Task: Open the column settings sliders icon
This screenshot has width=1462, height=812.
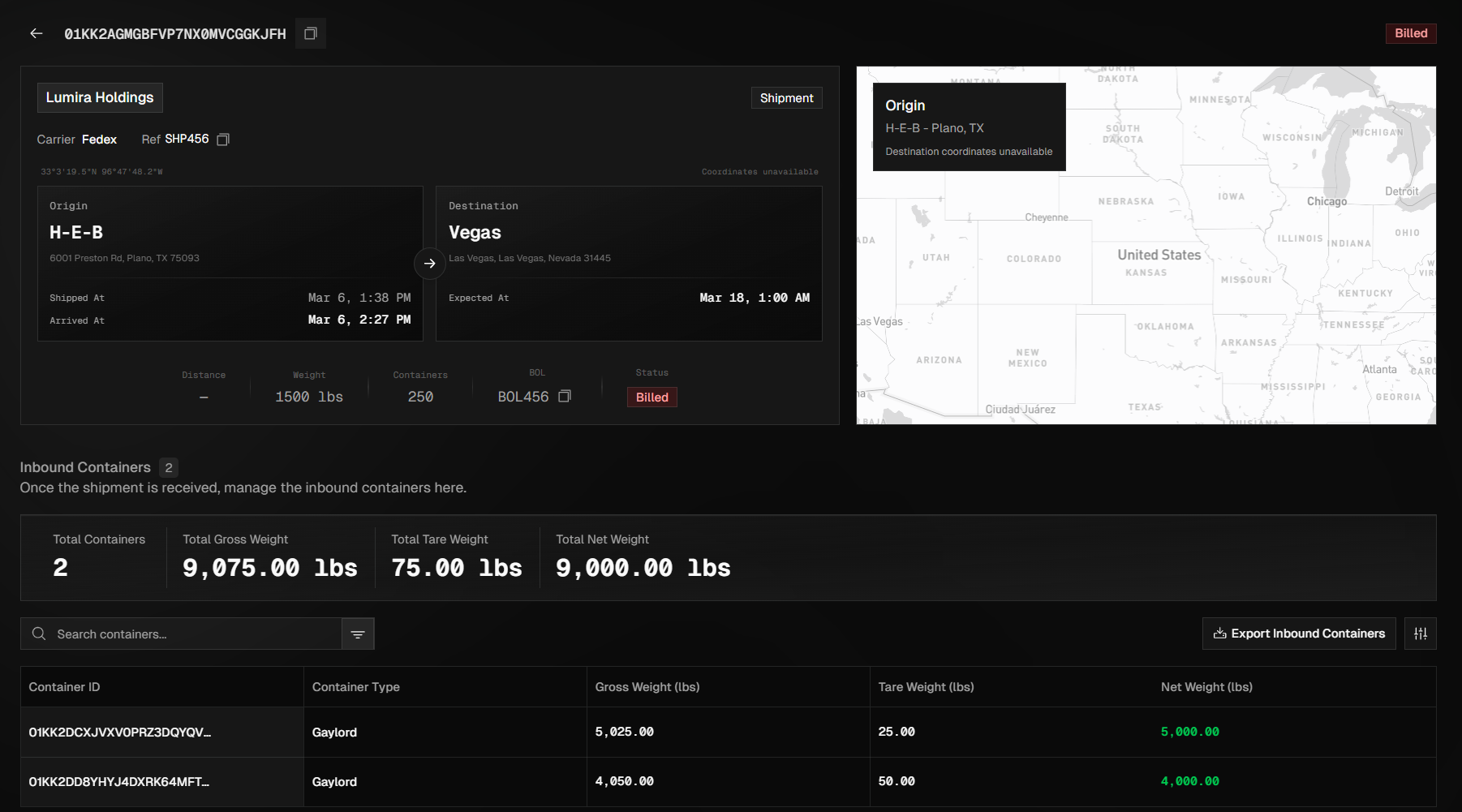Action: click(1420, 634)
